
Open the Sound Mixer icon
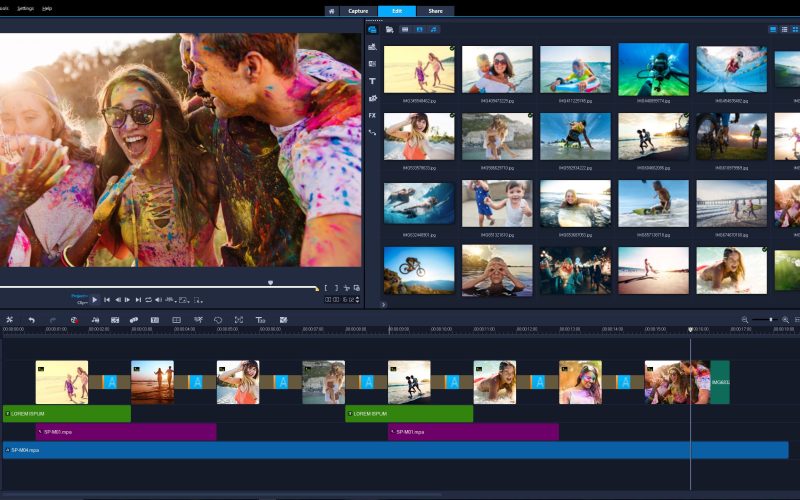click(x=95, y=320)
